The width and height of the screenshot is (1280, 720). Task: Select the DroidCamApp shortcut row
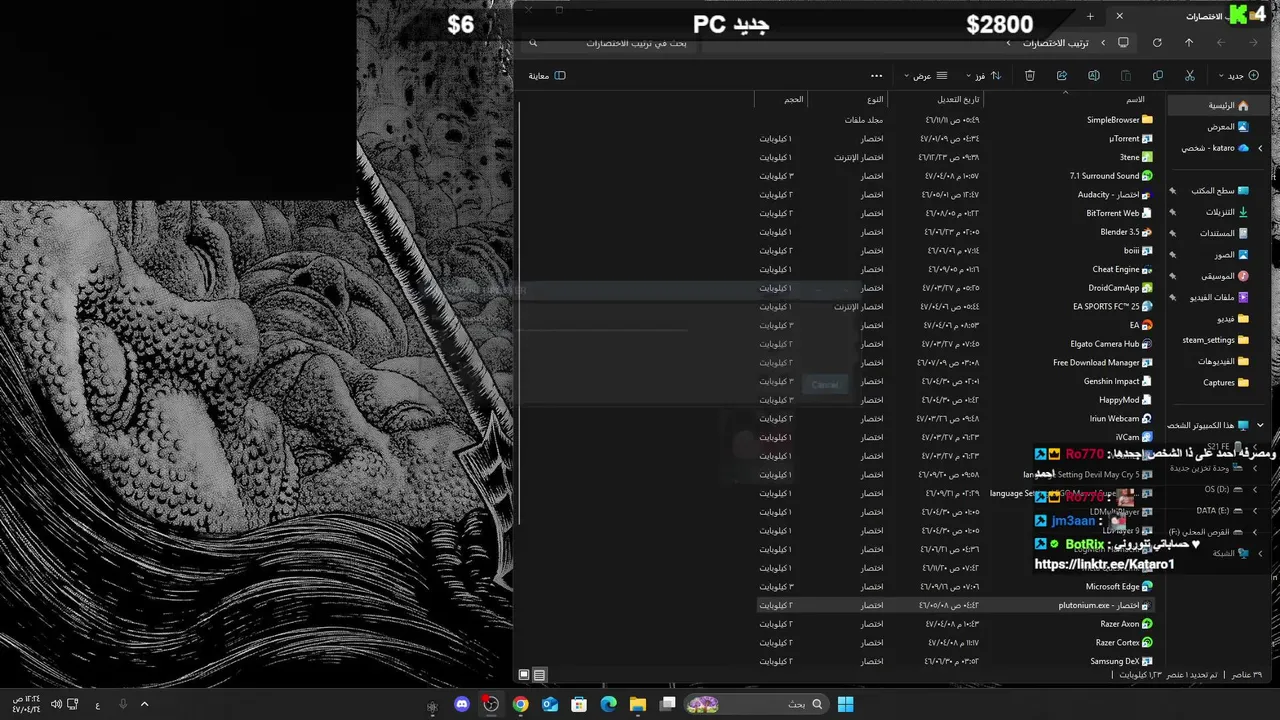pyautogui.click(x=955, y=288)
